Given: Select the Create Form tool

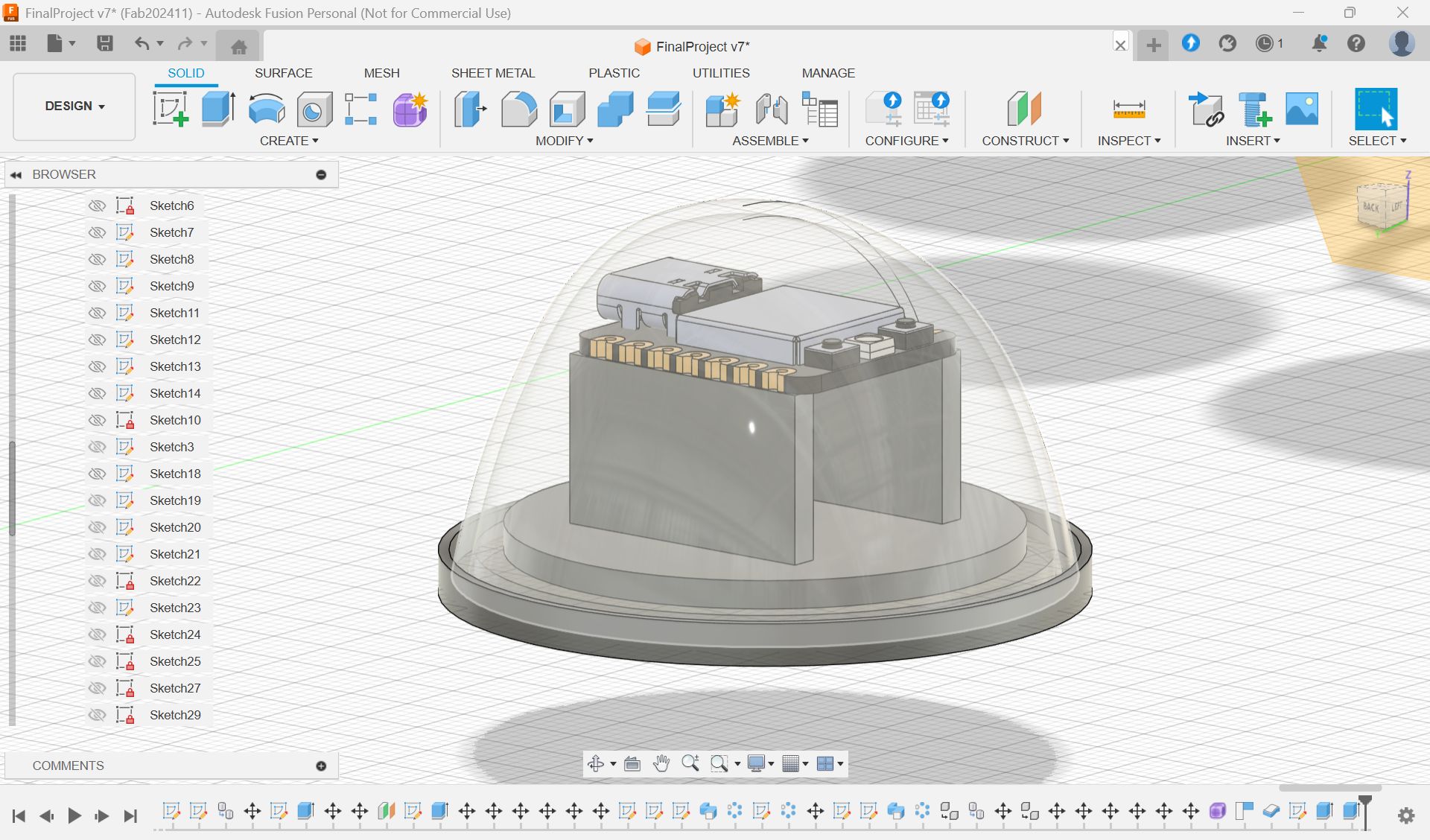Looking at the screenshot, I should tap(410, 109).
